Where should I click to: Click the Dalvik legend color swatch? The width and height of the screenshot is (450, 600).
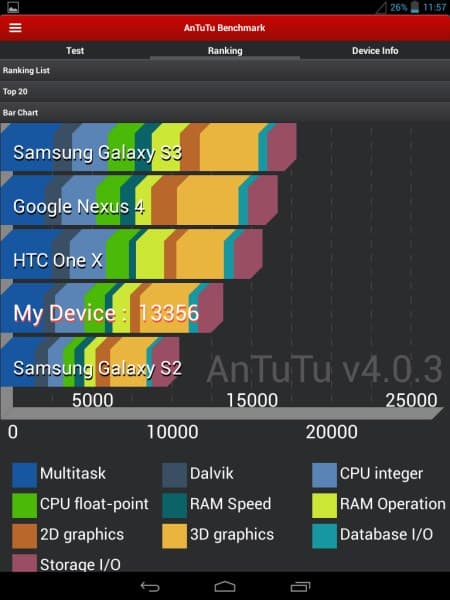point(174,475)
